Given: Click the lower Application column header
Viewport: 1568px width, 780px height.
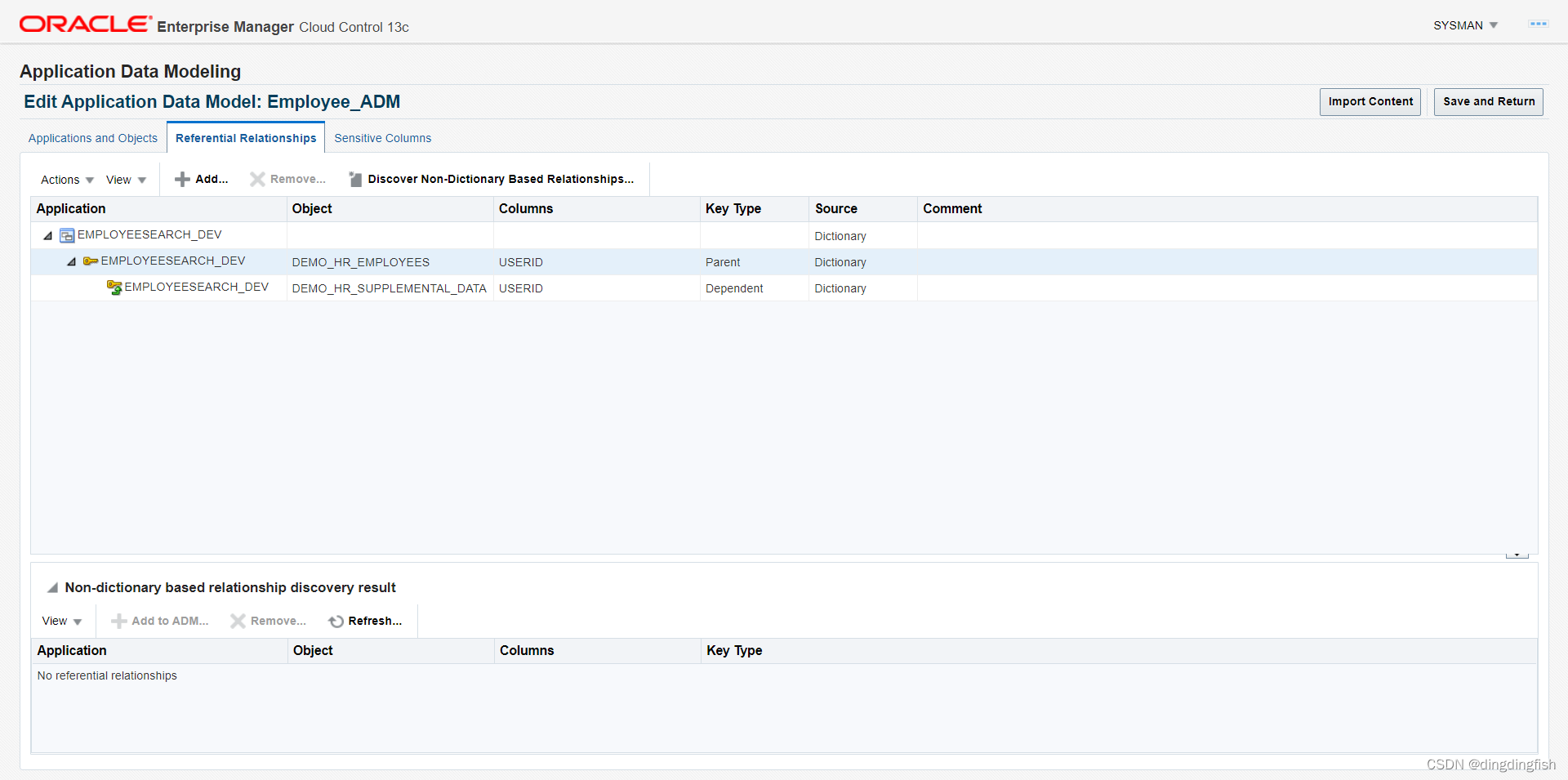Looking at the screenshot, I should click(159, 651).
